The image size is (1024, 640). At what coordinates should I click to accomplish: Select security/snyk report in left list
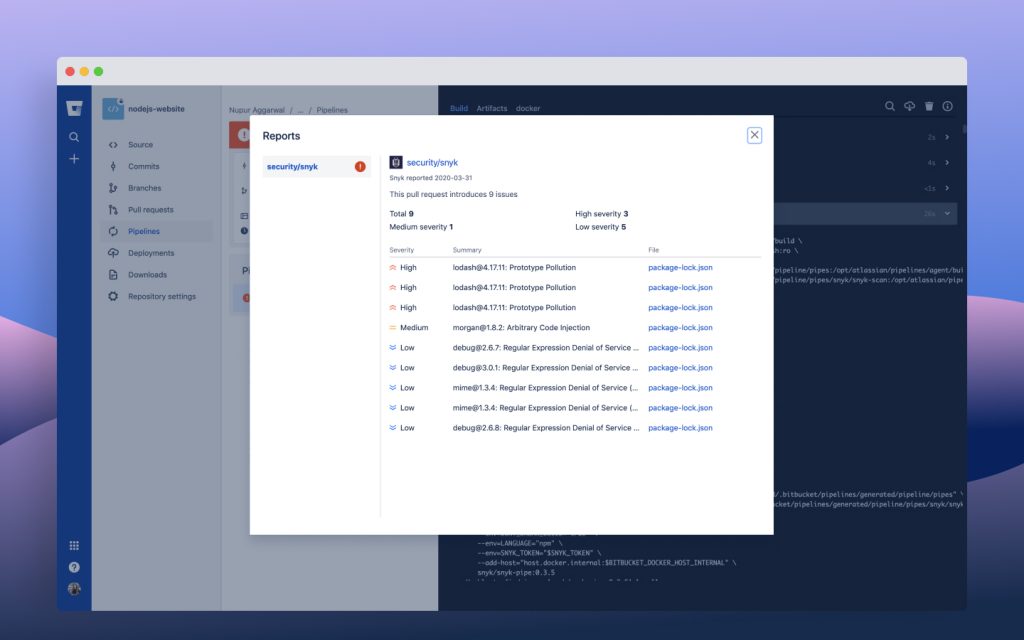coord(317,167)
